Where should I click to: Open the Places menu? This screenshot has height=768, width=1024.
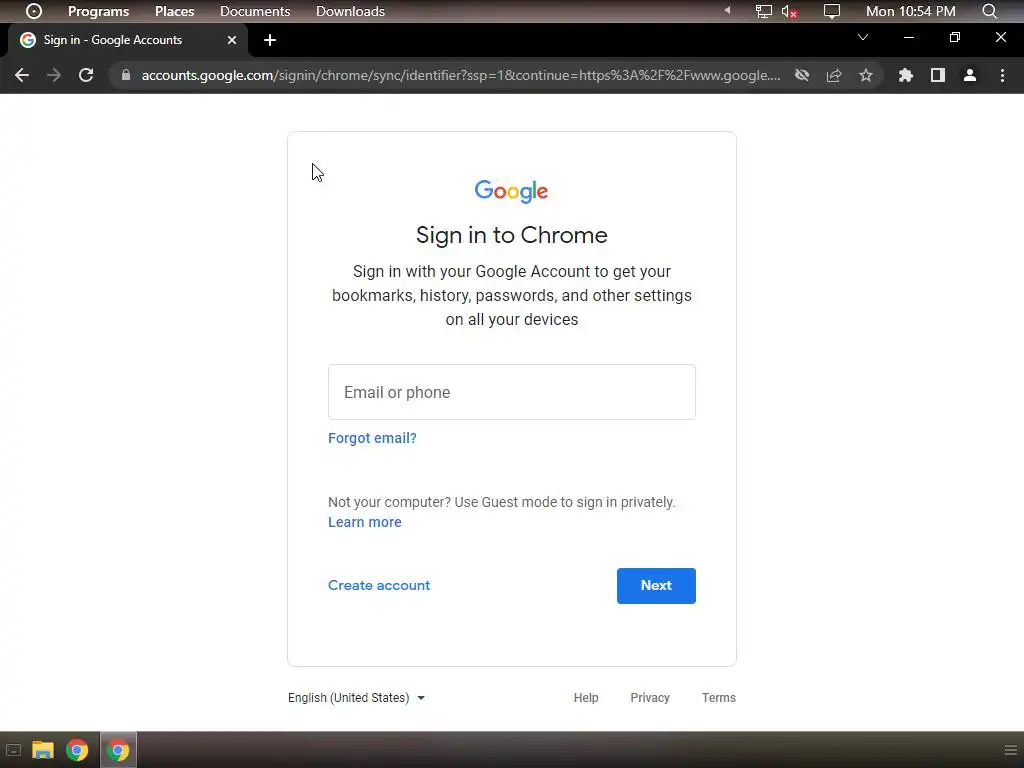(x=174, y=11)
